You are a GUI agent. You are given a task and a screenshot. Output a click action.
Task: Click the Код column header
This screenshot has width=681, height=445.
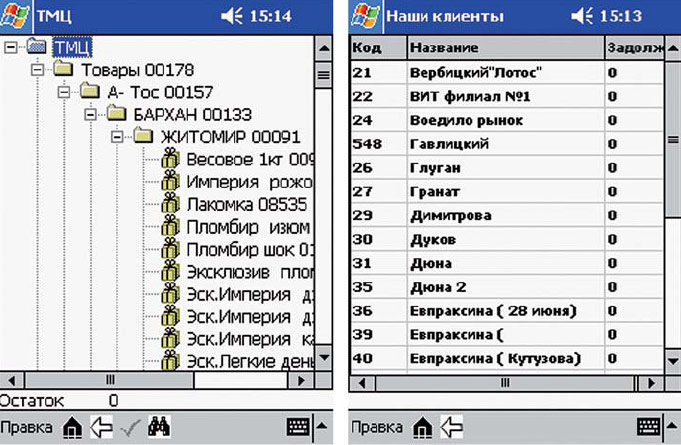366,48
